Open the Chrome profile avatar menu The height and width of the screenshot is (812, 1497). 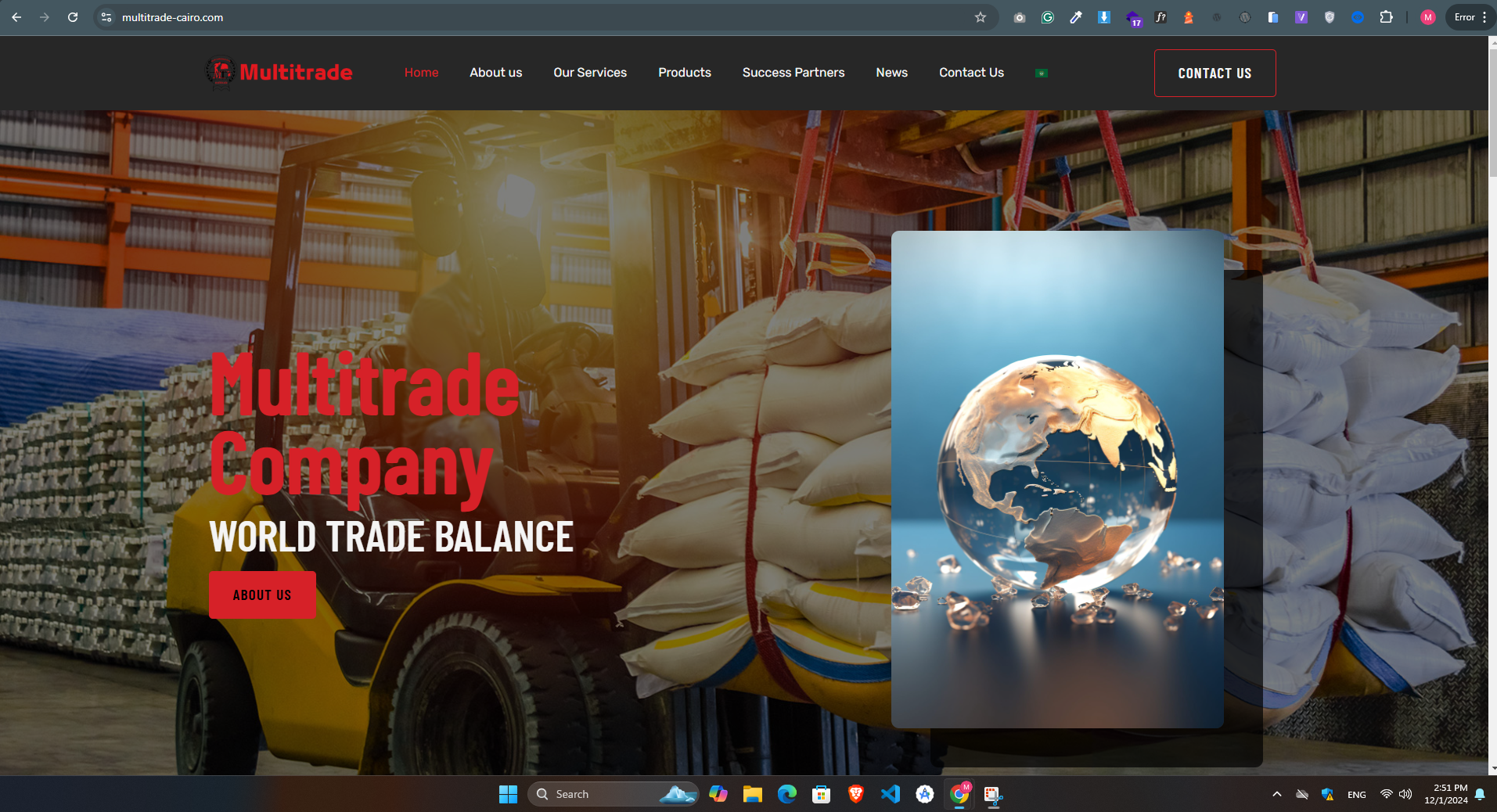click(1427, 17)
